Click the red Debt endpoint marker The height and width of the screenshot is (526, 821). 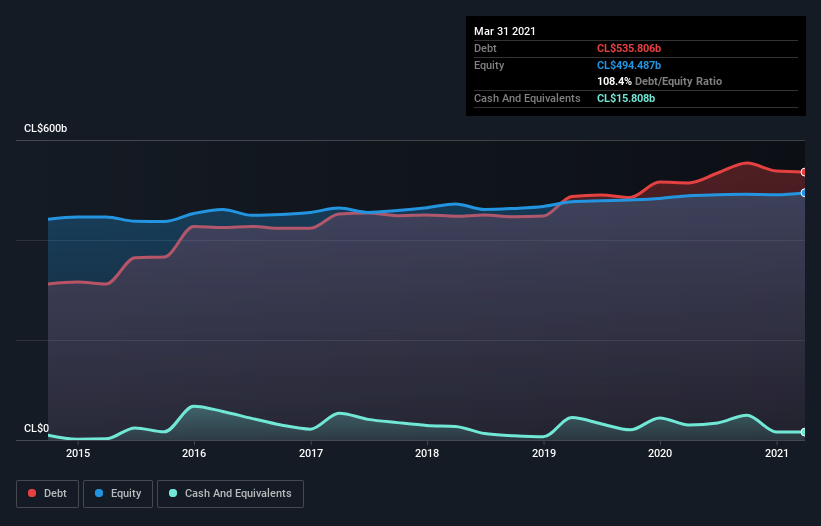click(x=804, y=172)
